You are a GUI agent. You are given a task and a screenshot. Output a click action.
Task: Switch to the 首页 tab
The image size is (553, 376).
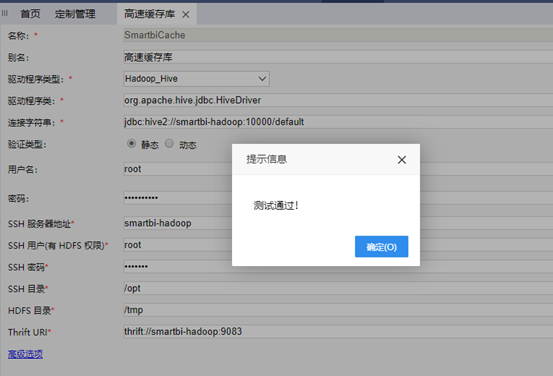(30, 14)
